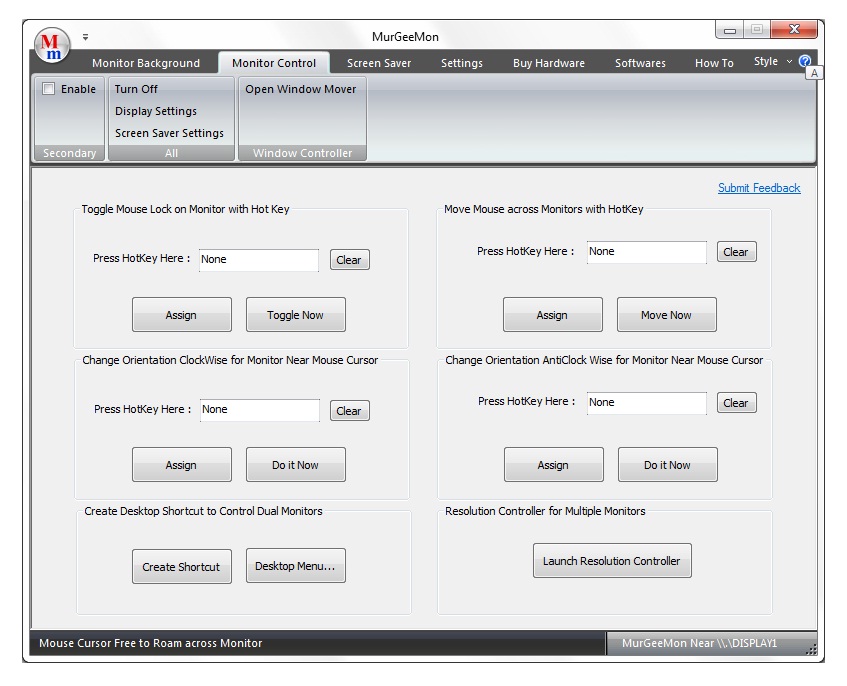Clear the Move Mouse across Monitors hotkey
Viewport: 847px width, 686px height.
736,252
